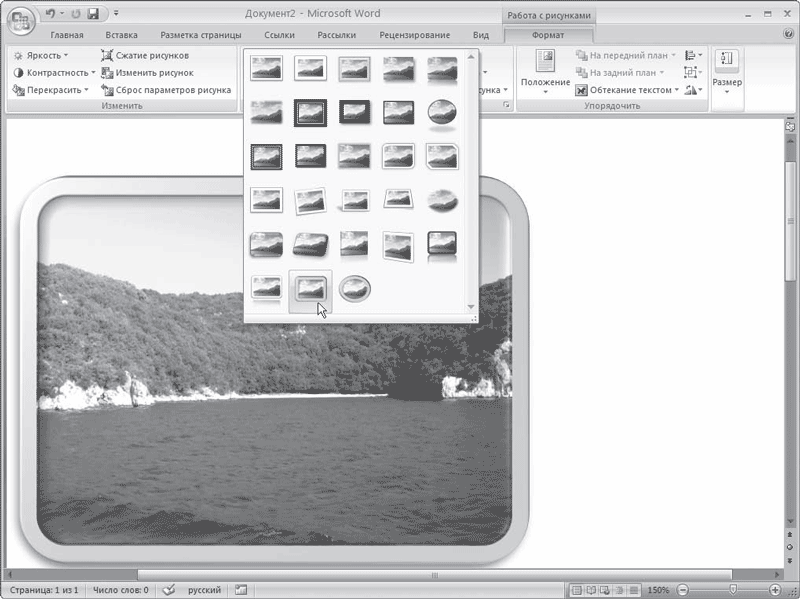Screen dimensions: 800x599
Task: Click the Размер size button
Action: (x=727, y=72)
